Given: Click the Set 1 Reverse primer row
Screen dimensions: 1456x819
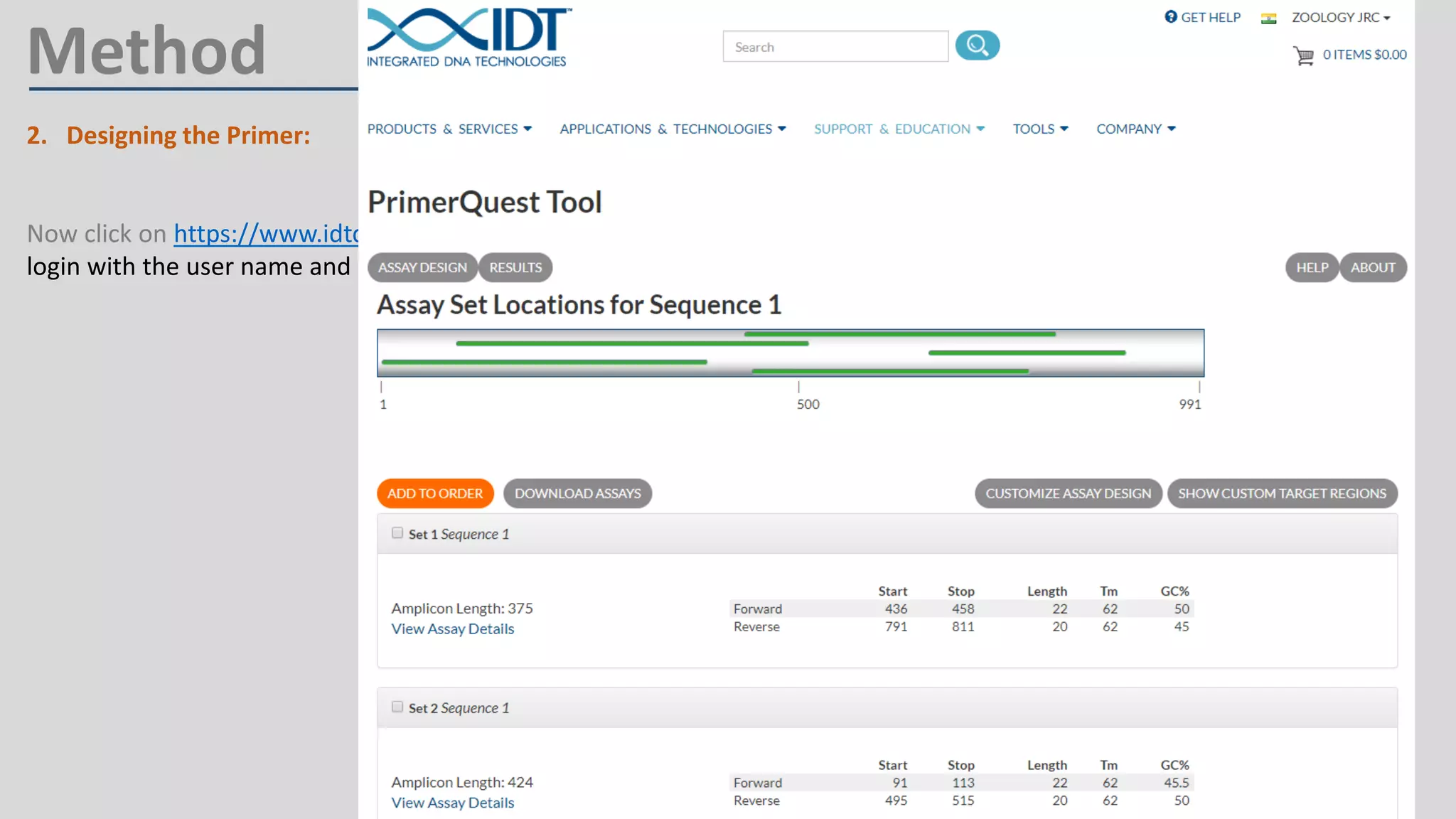Looking at the screenshot, I should 961,626.
